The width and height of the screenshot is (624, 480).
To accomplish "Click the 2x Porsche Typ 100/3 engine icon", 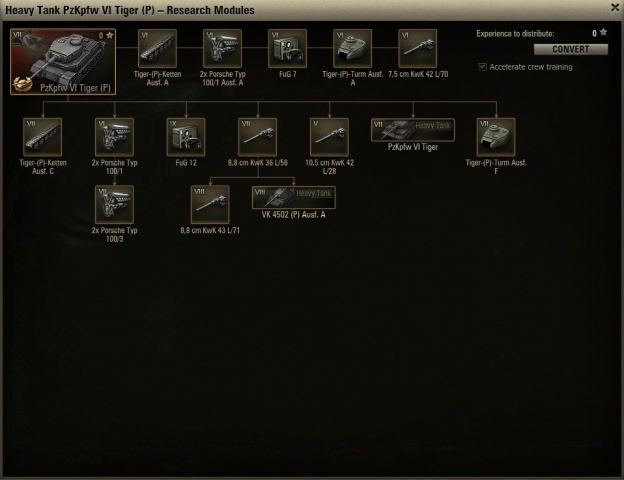I will pos(115,205).
